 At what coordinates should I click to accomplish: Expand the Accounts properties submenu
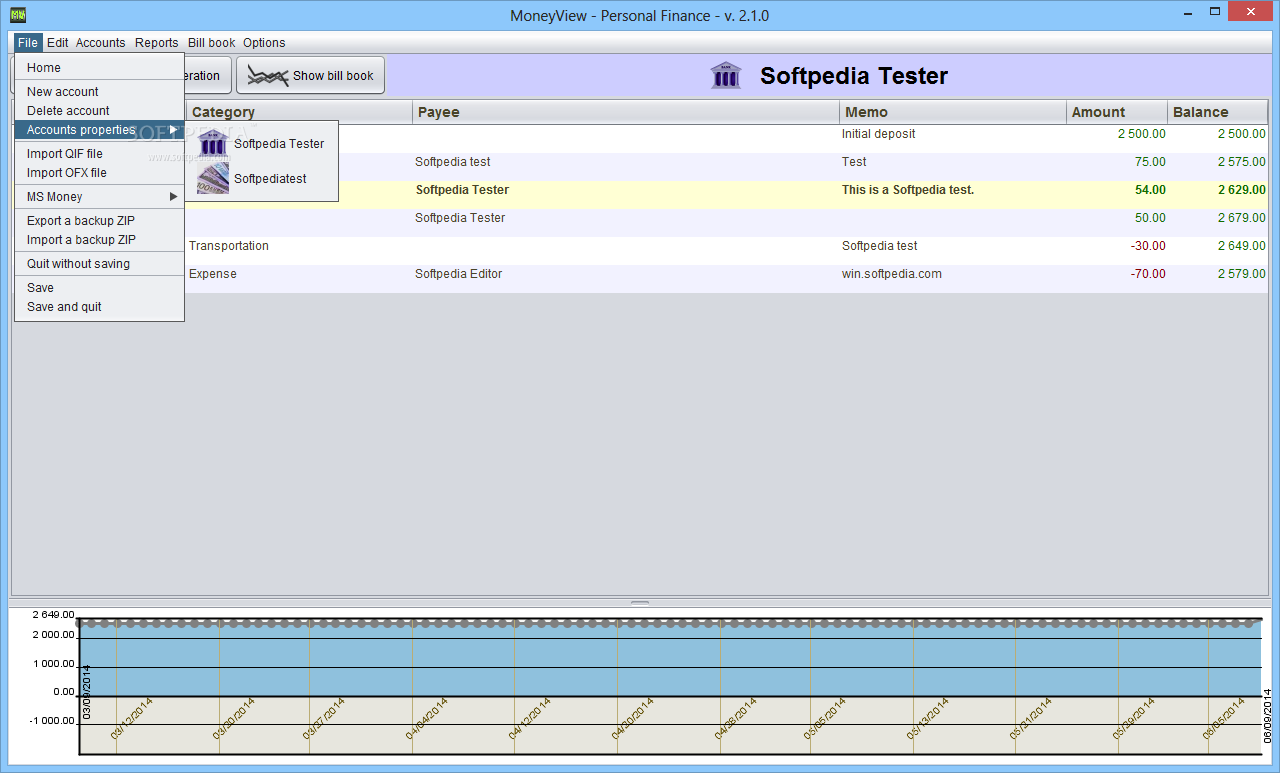pos(99,130)
